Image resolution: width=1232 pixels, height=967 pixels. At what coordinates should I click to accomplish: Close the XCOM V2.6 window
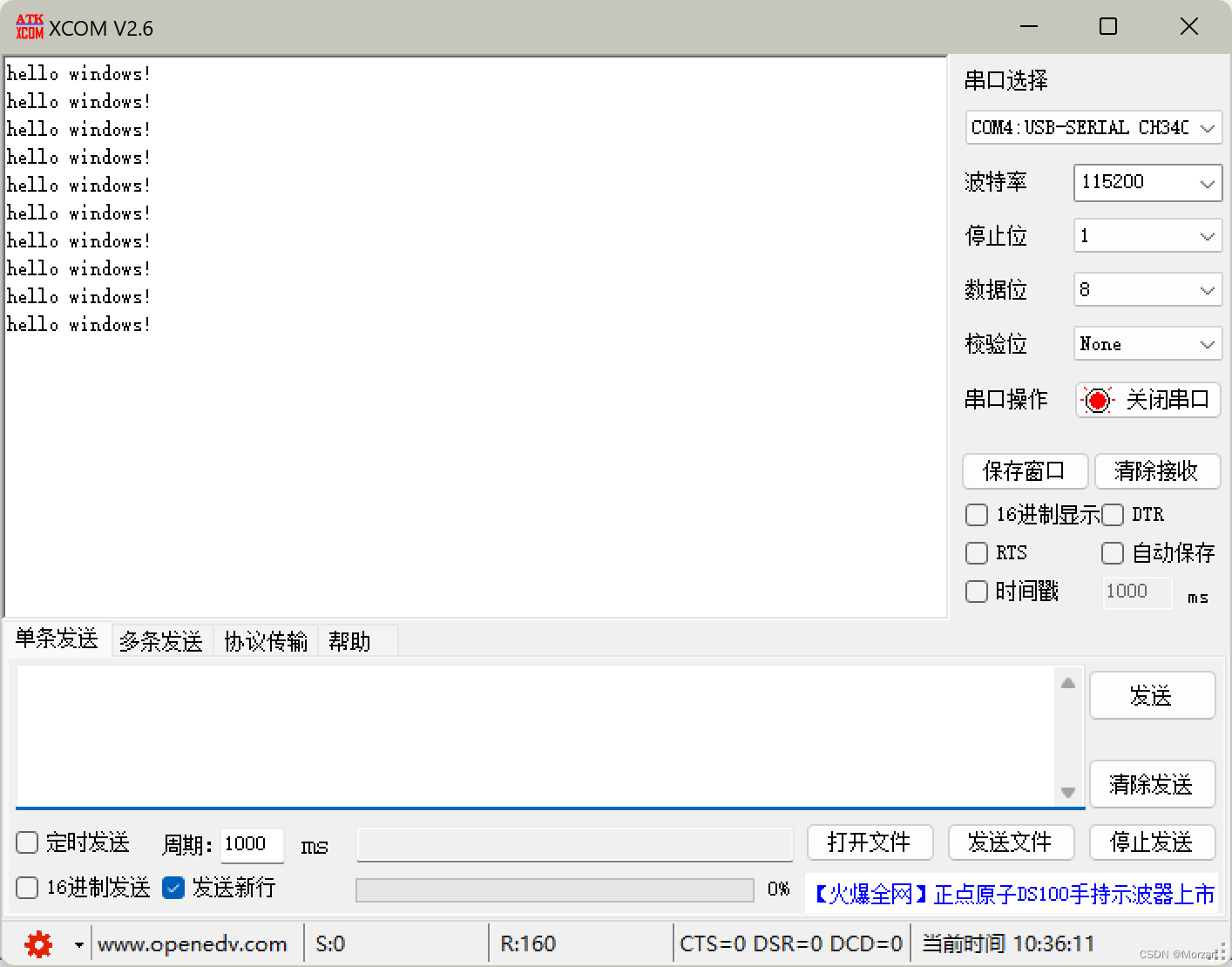[1189, 27]
